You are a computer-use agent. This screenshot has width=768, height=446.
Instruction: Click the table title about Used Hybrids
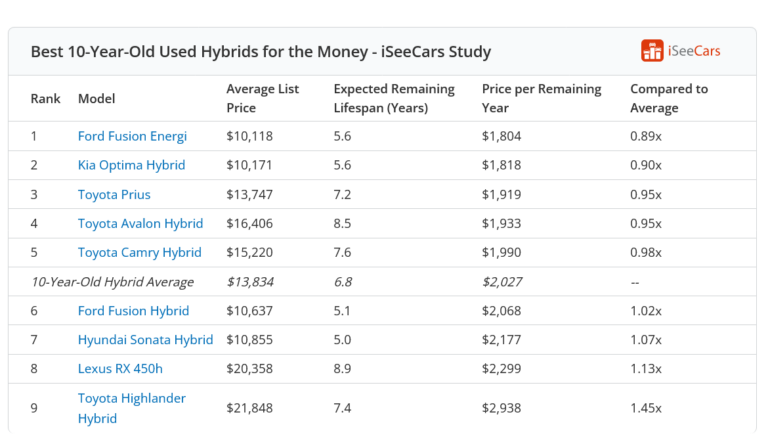click(260, 52)
